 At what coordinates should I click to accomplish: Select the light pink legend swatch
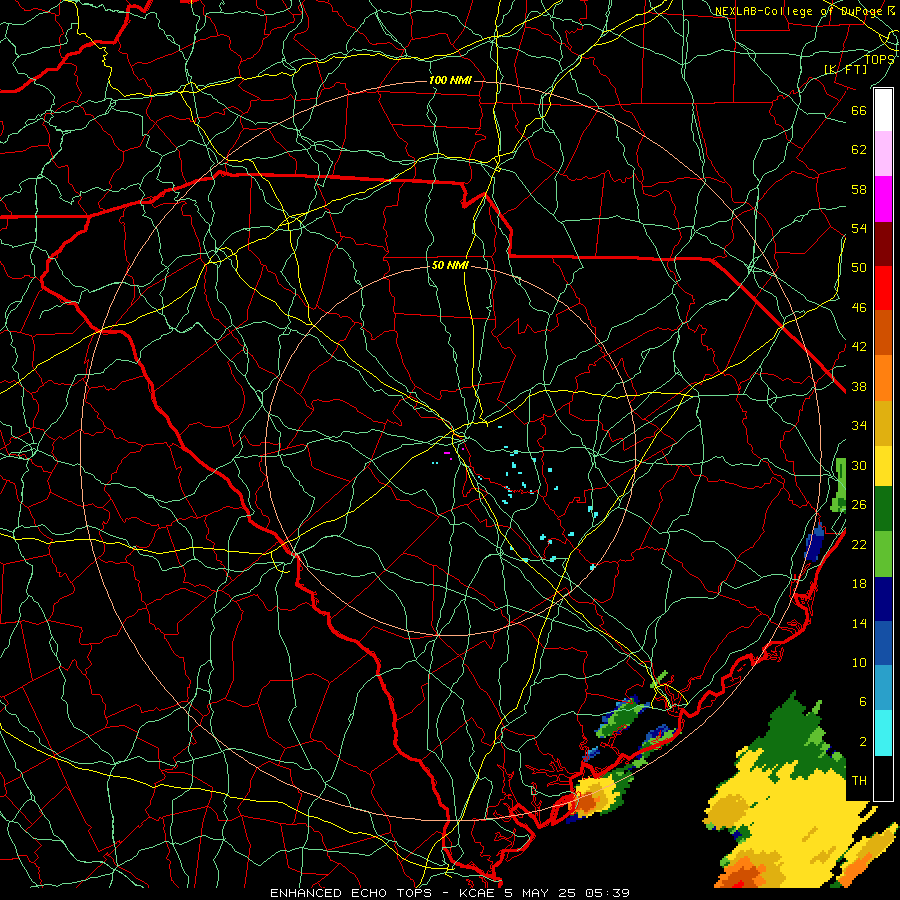pyautogui.click(x=883, y=154)
